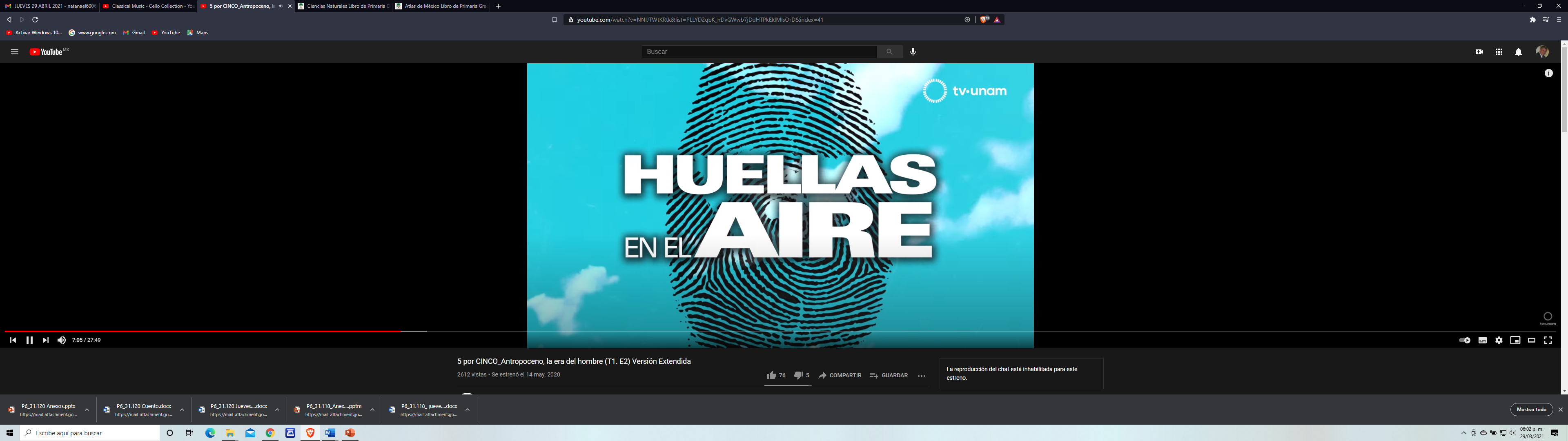This screenshot has height=441, width=1568.
Task: Open more actions ellipsis below video
Action: coord(921,376)
